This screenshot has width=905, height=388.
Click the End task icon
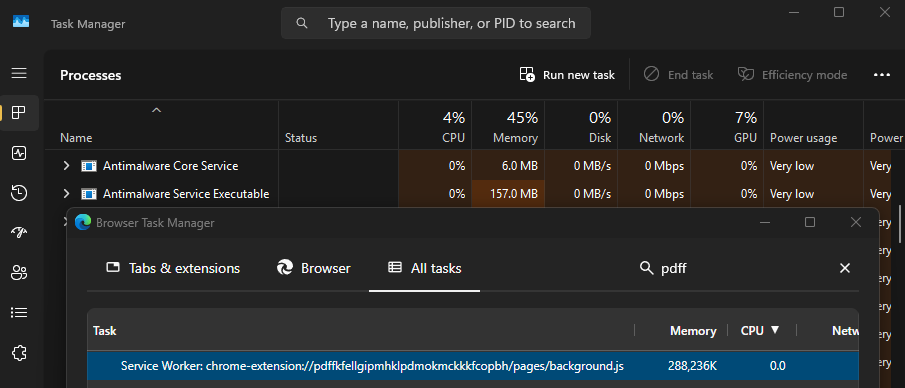[x=651, y=74]
